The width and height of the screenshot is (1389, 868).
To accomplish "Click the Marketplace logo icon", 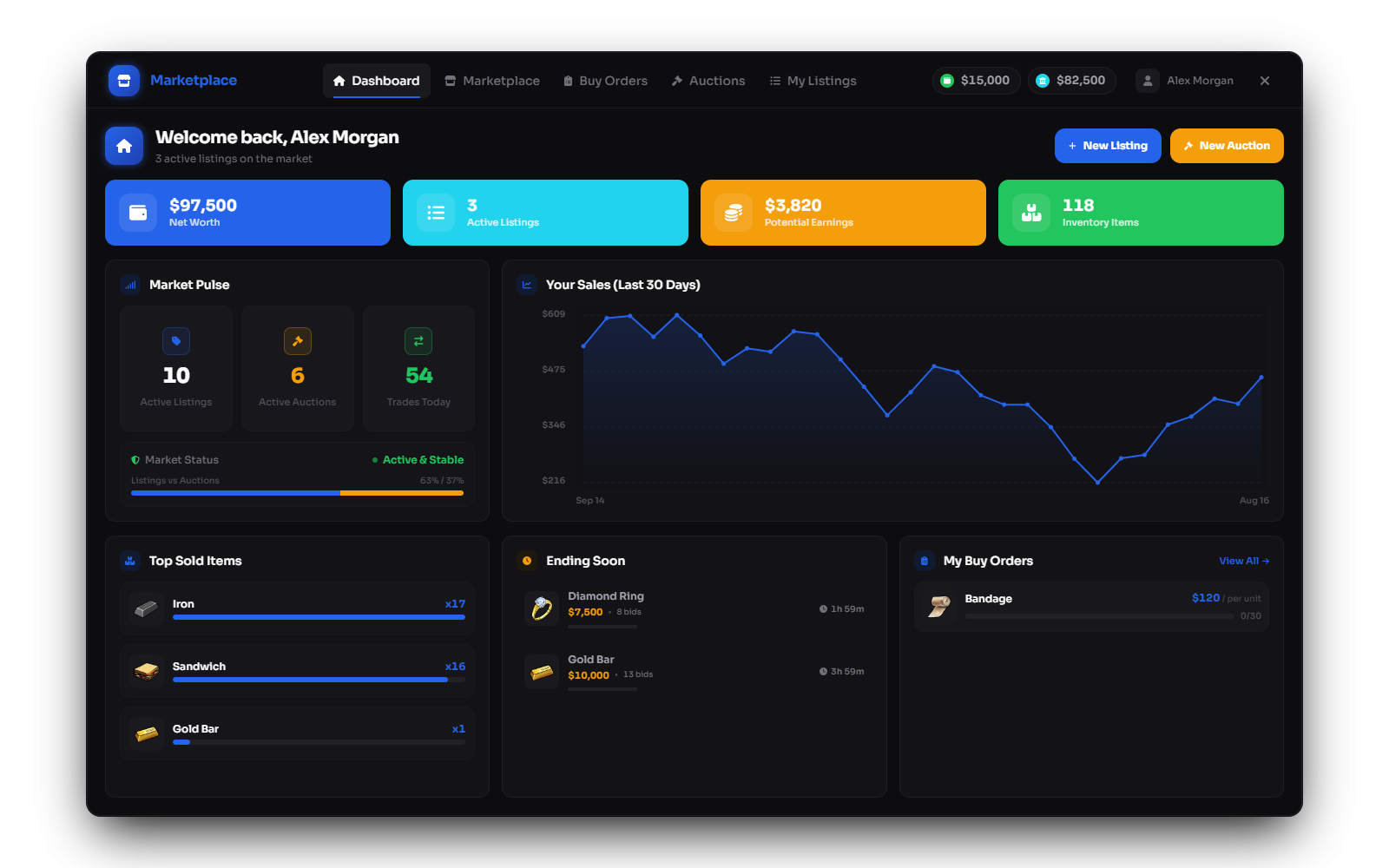I will point(123,81).
